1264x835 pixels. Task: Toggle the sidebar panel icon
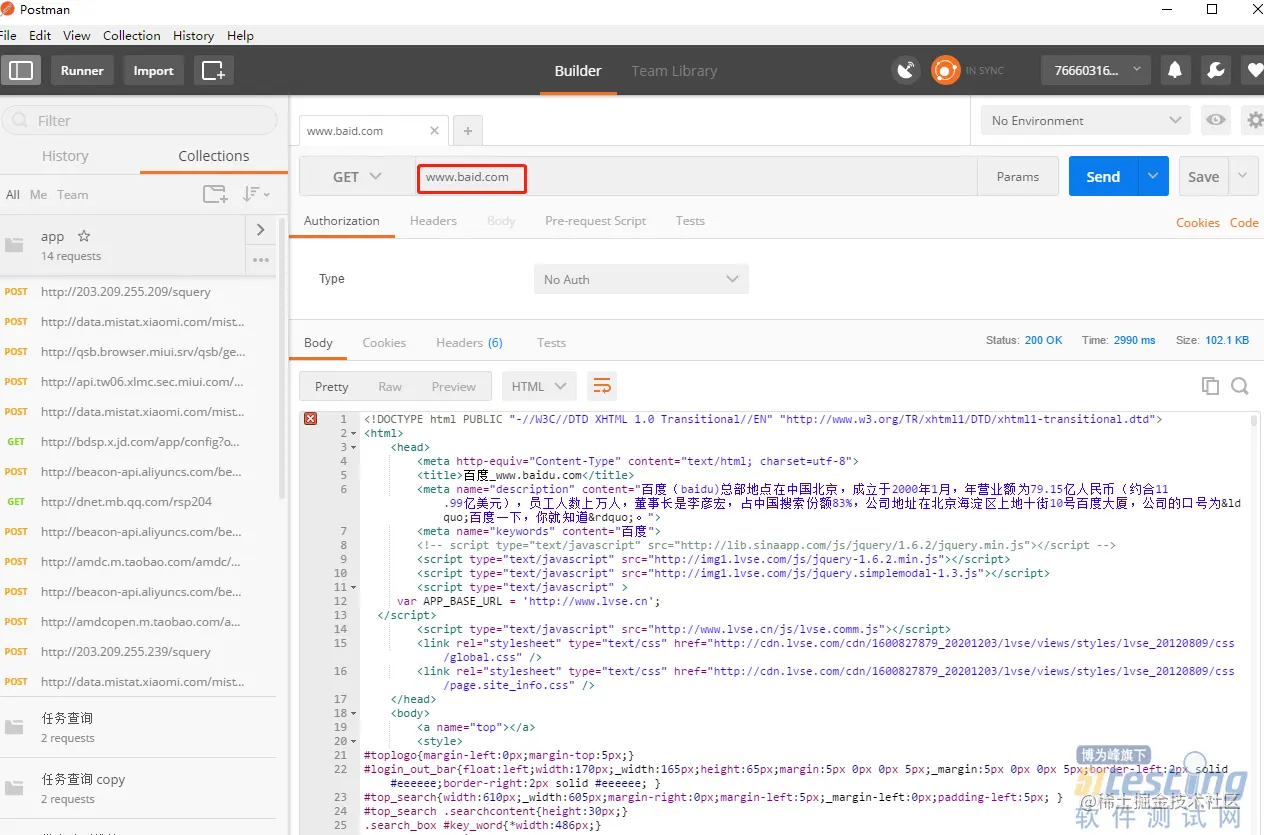(21, 70)
